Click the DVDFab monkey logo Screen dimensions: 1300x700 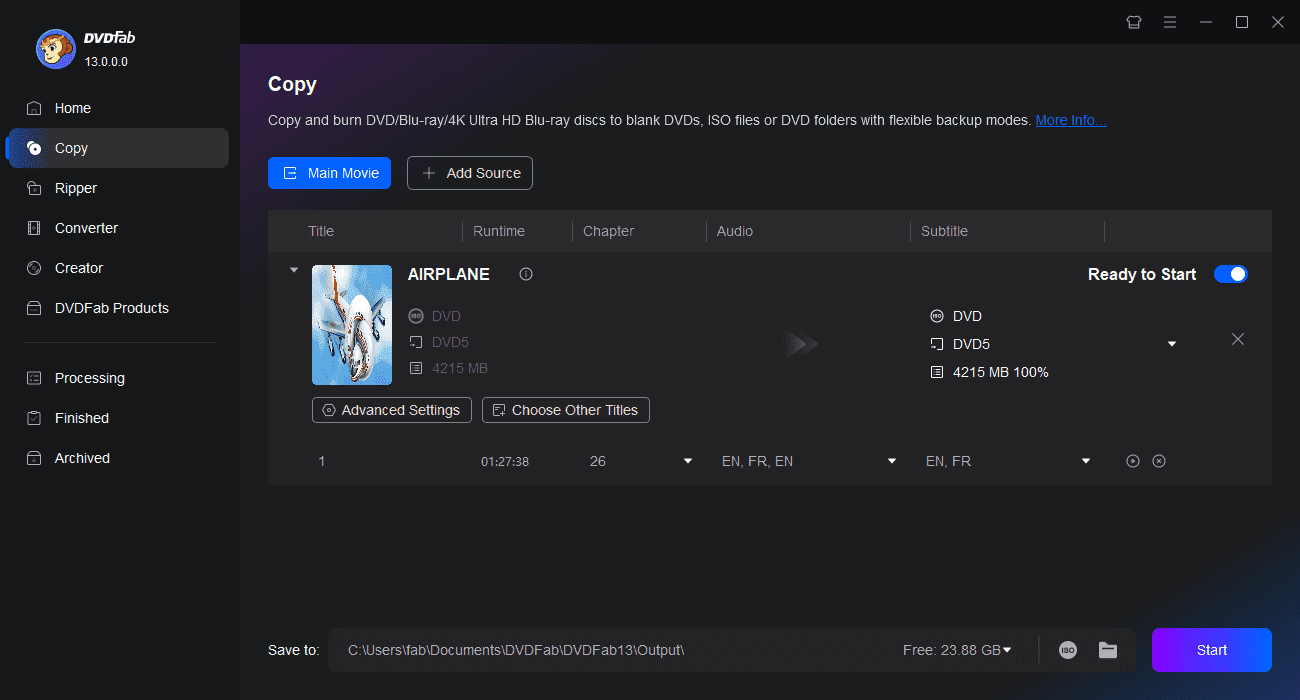coord(55,49)
